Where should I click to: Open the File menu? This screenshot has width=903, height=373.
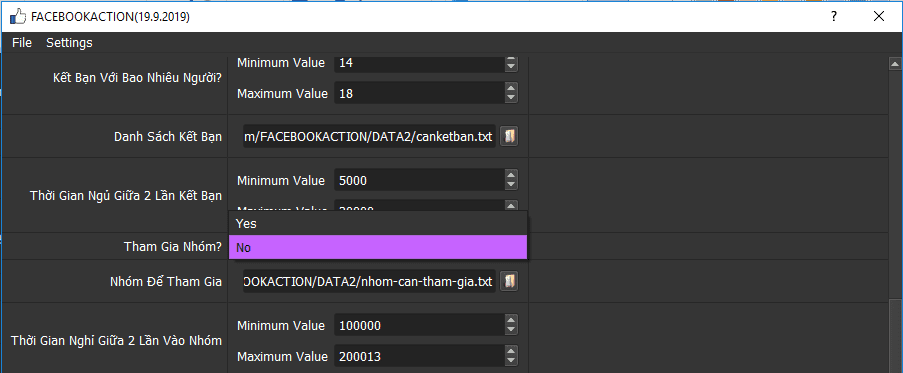point(22,43)
